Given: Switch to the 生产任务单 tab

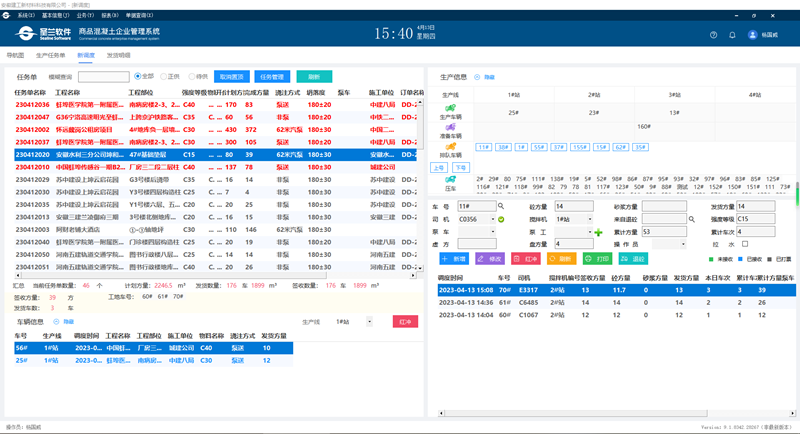Looking at the screenshot, I should 50,56.
